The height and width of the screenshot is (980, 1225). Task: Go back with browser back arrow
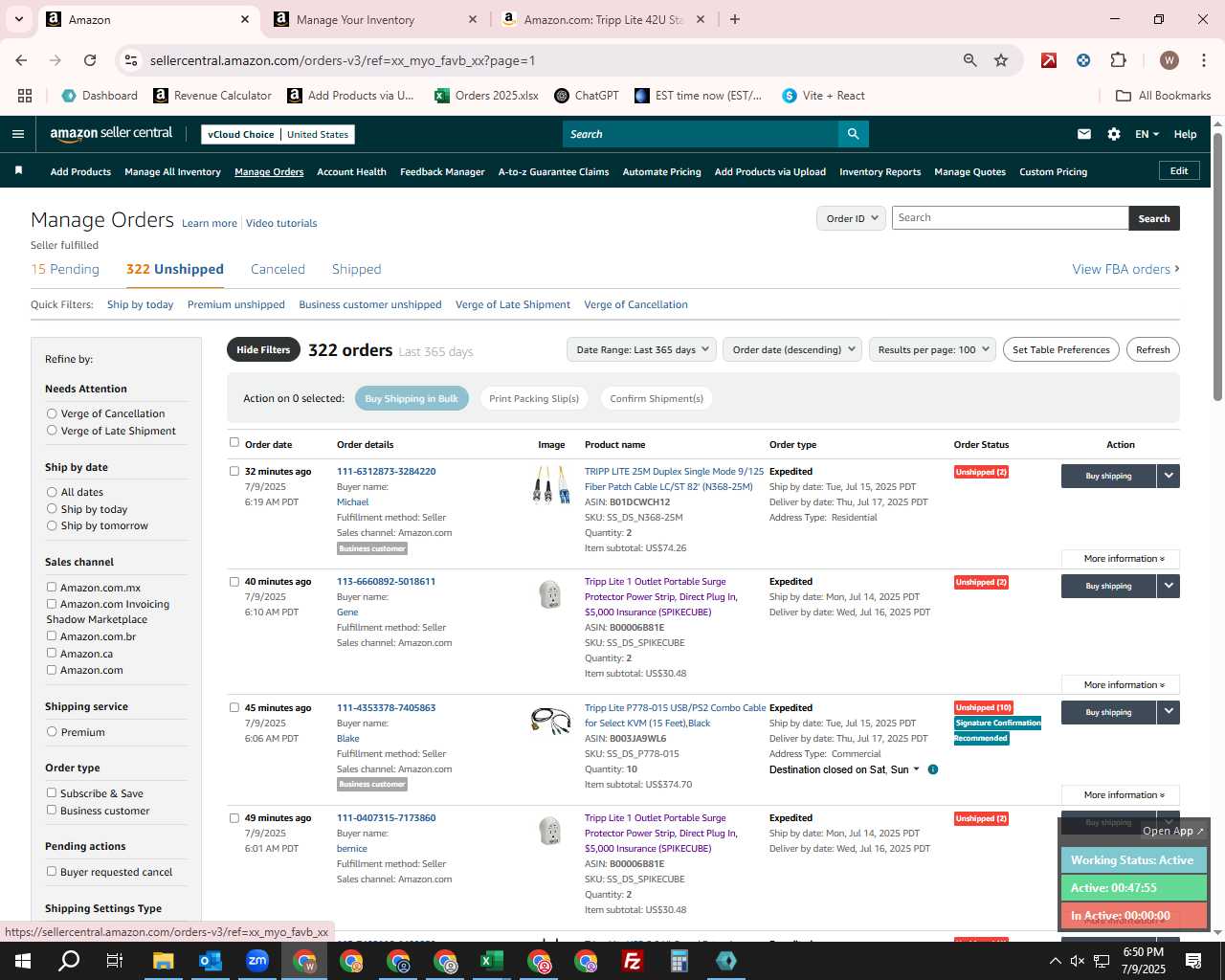[21, 60]
